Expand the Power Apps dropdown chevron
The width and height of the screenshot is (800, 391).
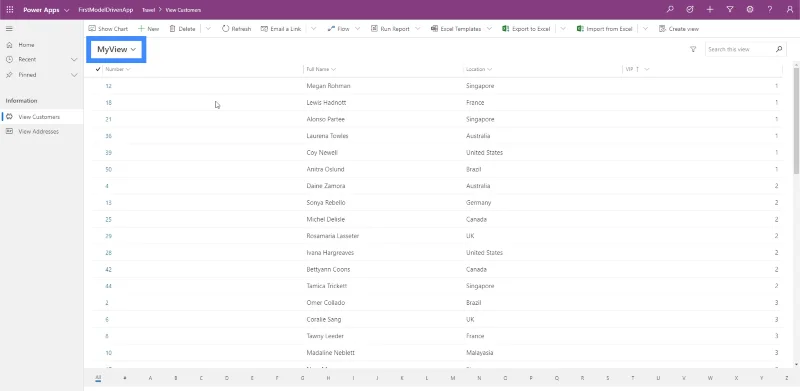pyautogui.click(x=67, y=10)
